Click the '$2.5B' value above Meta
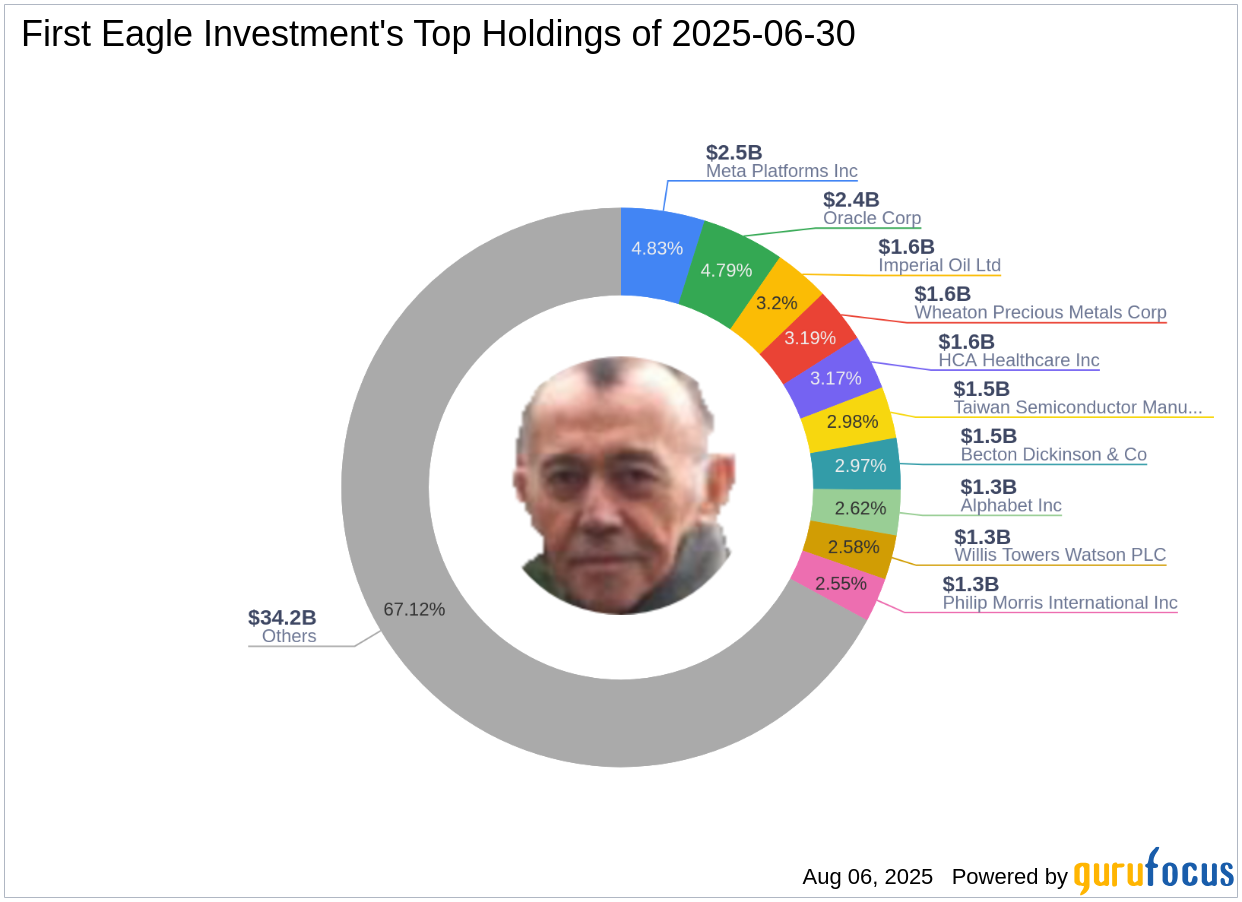The height and width of the screenshot is (902, 1242). point(734,152)
